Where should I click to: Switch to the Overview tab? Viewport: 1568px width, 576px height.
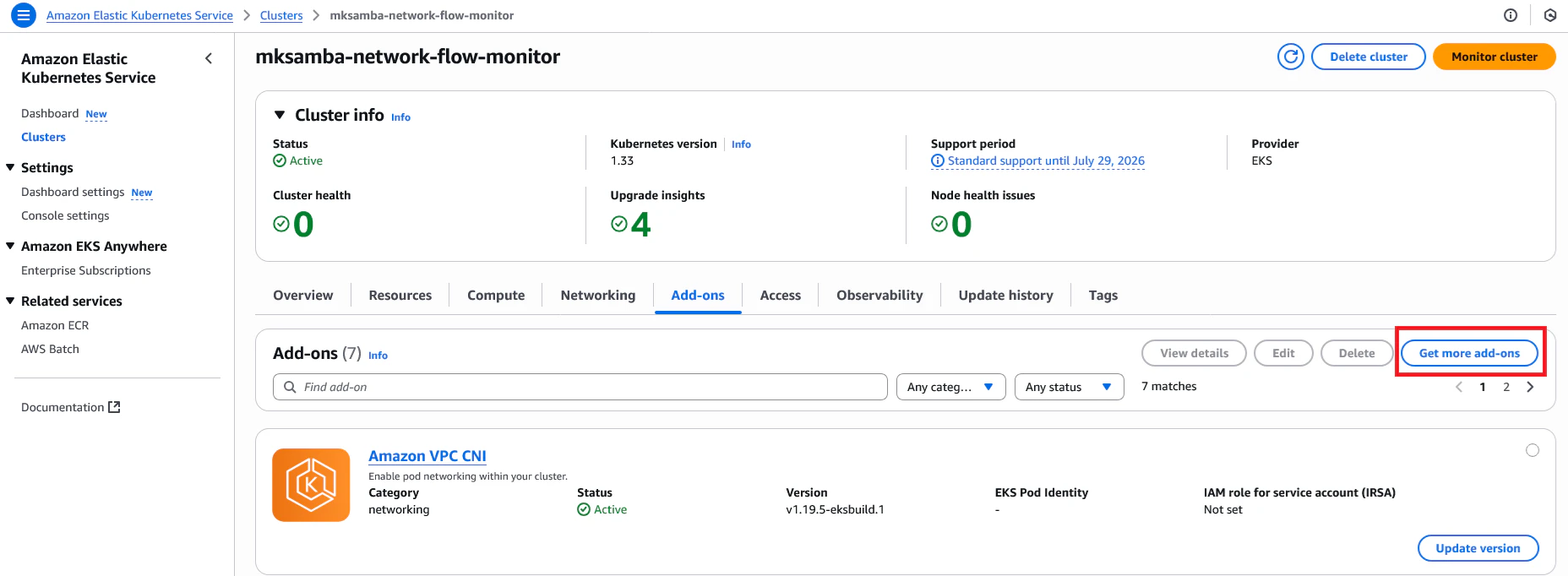[302, 295]
